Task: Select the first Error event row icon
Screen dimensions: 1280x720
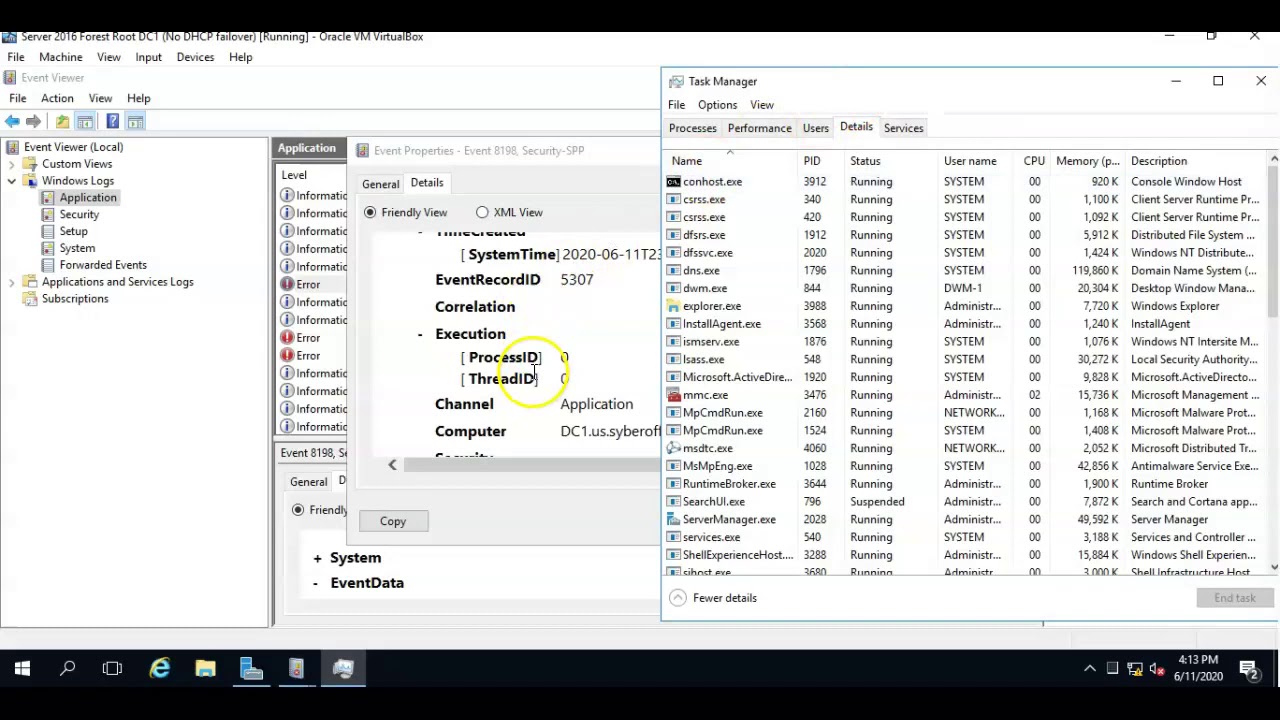Action: (287, 284)
